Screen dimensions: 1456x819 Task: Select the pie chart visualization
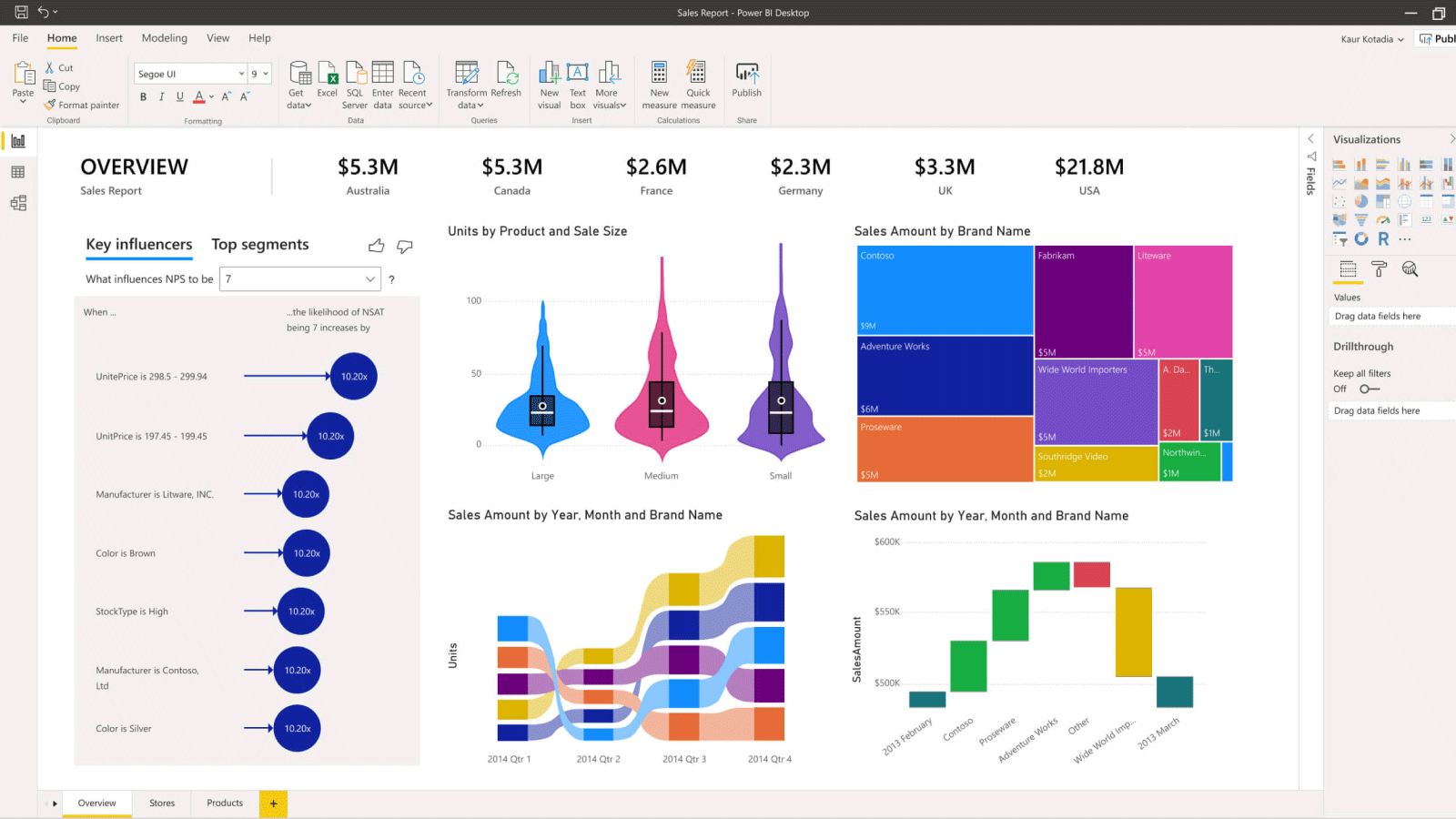[x=1361, y=201]
